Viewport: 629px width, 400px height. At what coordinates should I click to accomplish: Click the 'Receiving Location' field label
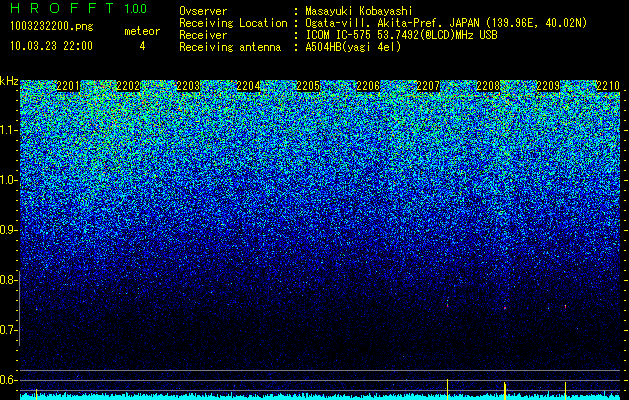pyautogui.click(x=233, y=23)
